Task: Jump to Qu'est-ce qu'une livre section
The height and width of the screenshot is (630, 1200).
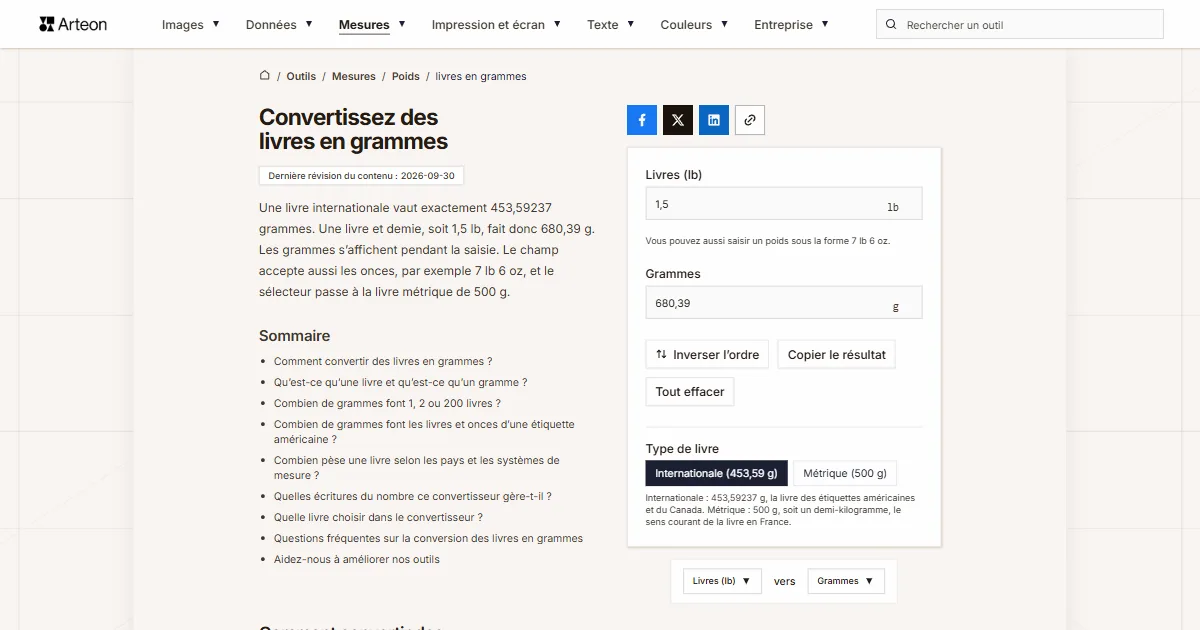Action: pyautogui.click(x=400, y=383)
